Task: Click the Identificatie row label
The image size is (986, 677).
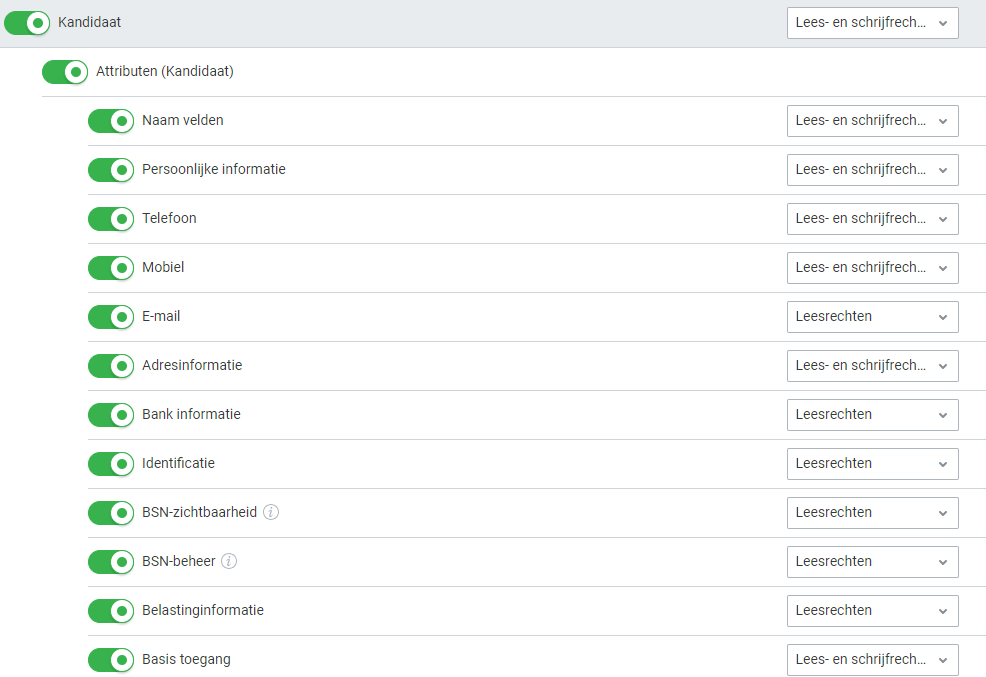Action: point(178,464)
